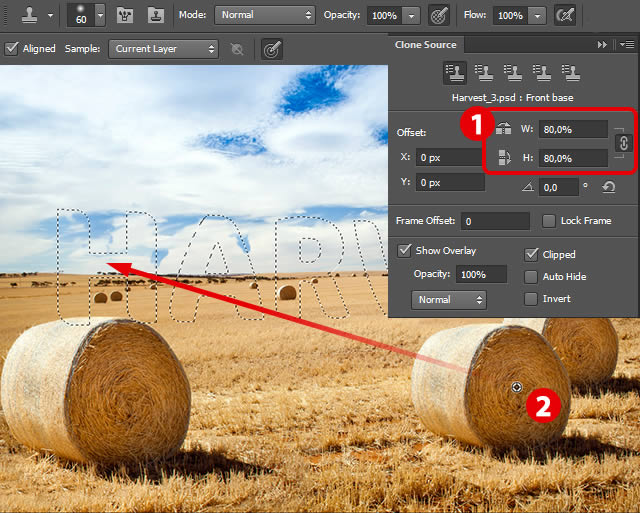Toggle the Aligned checkbox
640x513 pixels.
click(x=11, y=48)
